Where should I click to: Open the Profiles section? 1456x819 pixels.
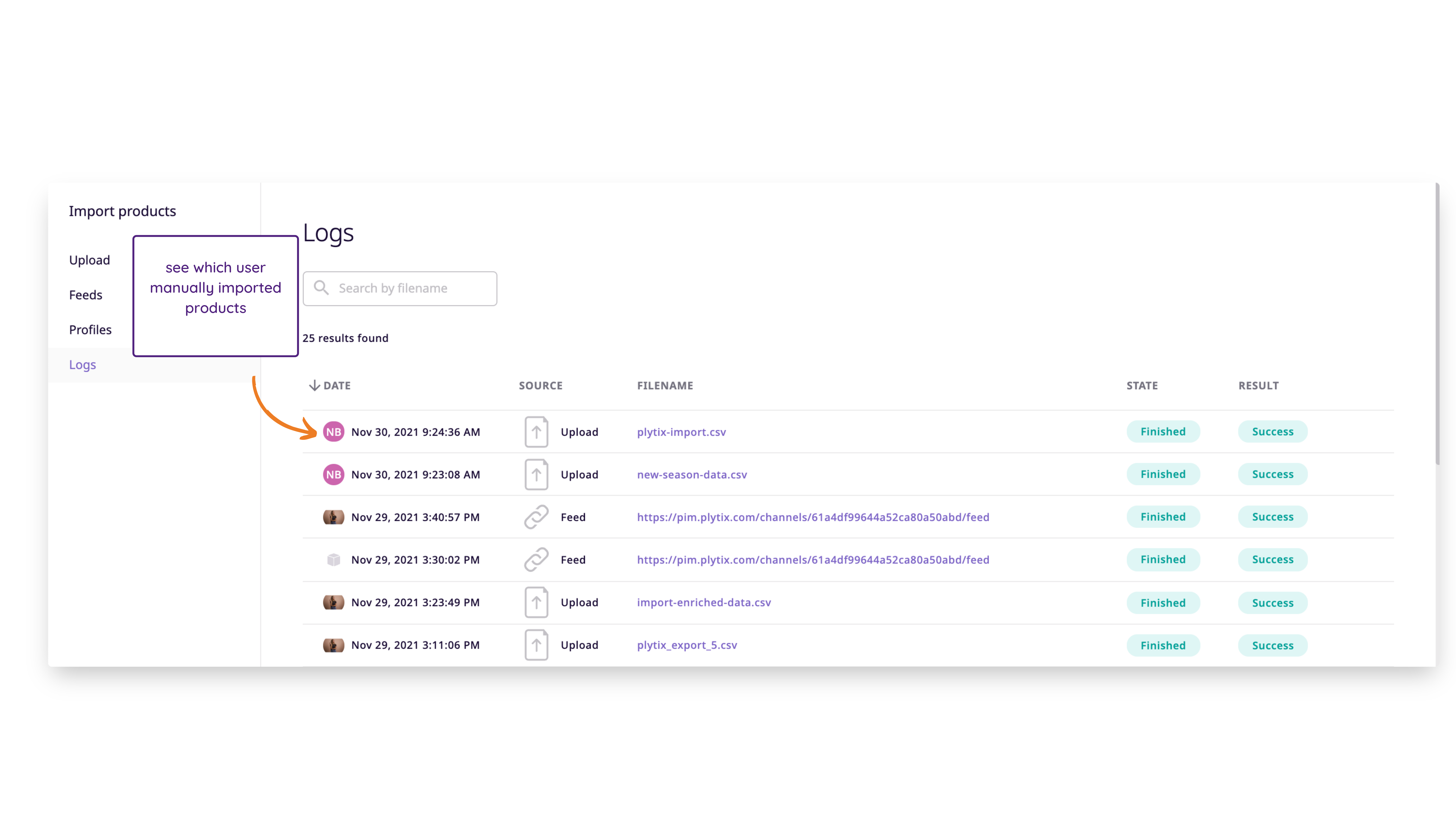coord(90,330)
